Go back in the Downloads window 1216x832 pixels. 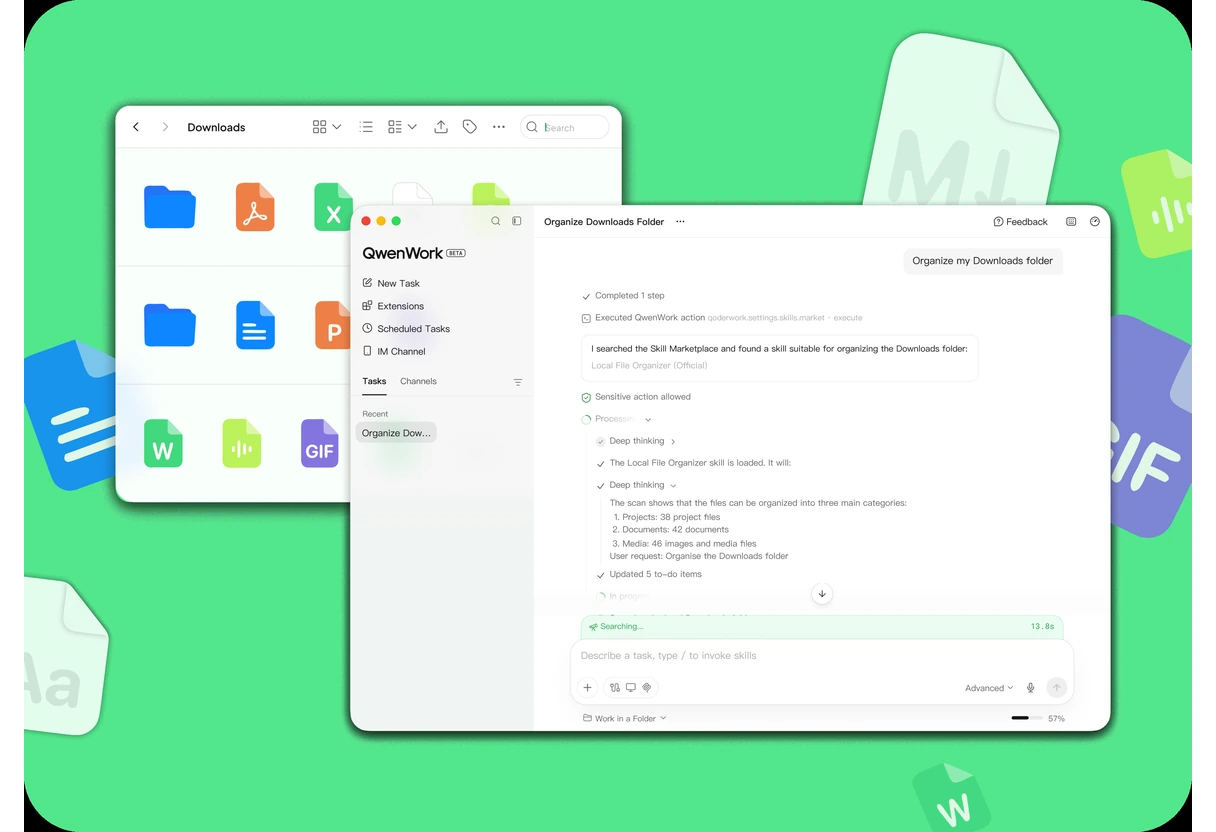(136, 127)
